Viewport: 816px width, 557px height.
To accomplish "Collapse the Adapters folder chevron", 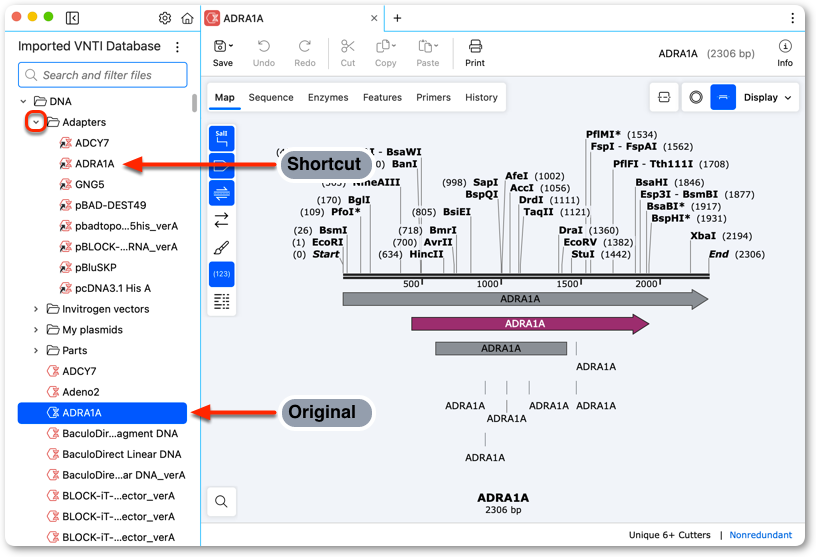I will pyautogui.click(x=35, y=122).
